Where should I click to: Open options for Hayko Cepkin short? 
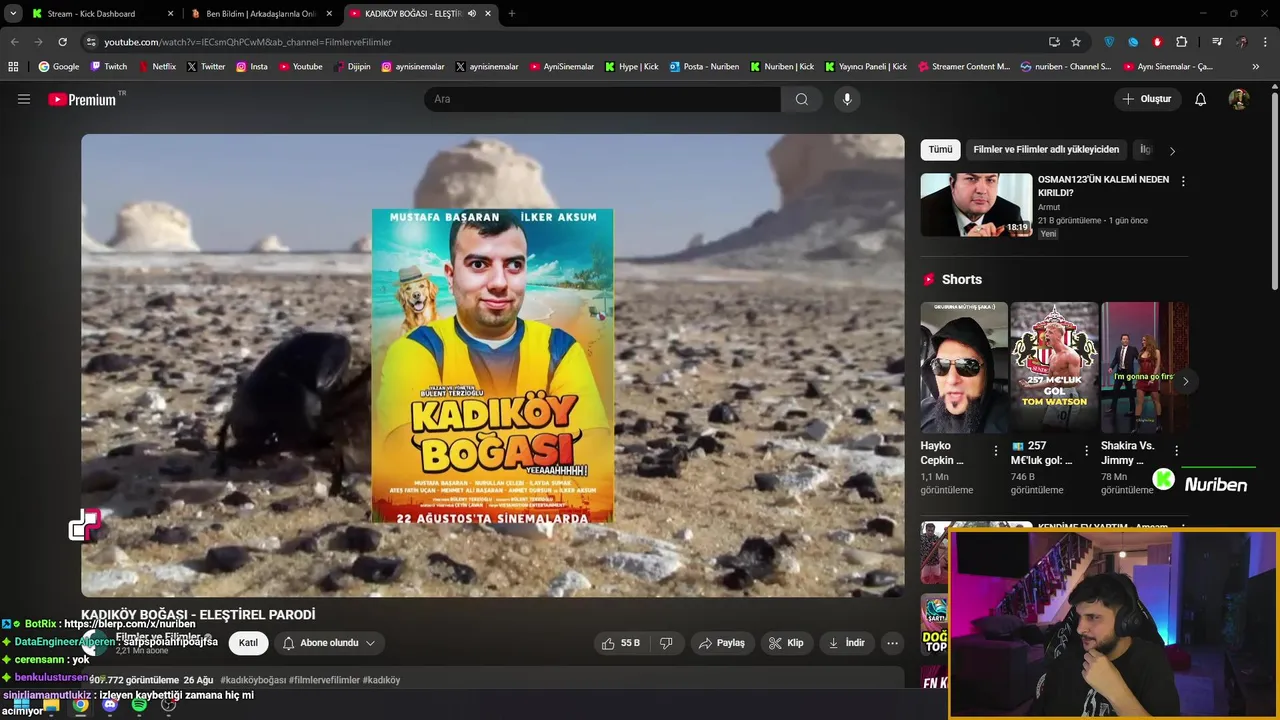(996, 451)
